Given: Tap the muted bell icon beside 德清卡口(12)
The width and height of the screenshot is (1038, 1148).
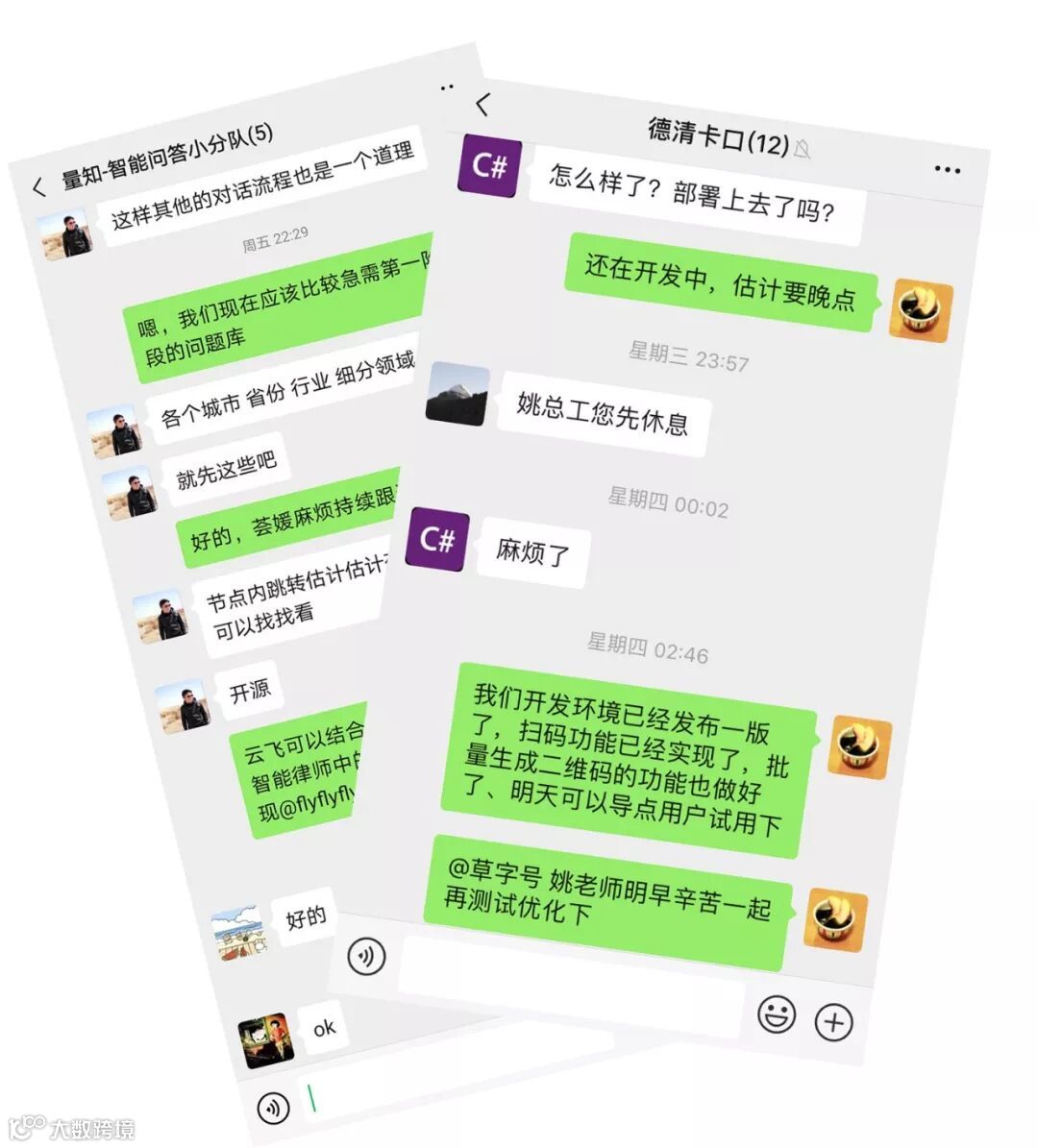Looking at the screenshot, I should [803, 149].
